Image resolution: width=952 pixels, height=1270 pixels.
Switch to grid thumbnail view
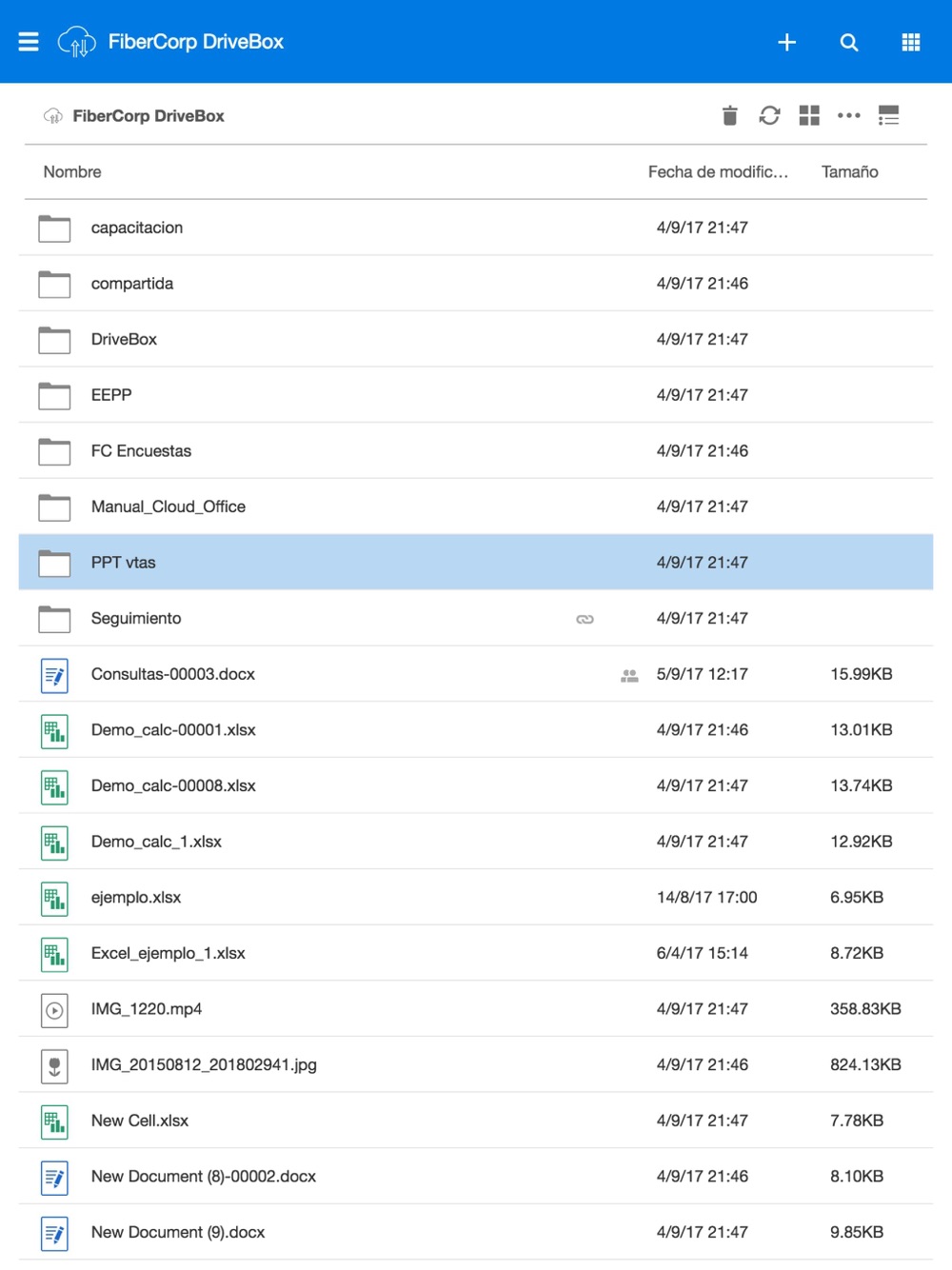pyautogui.click(x=809, y=116)
